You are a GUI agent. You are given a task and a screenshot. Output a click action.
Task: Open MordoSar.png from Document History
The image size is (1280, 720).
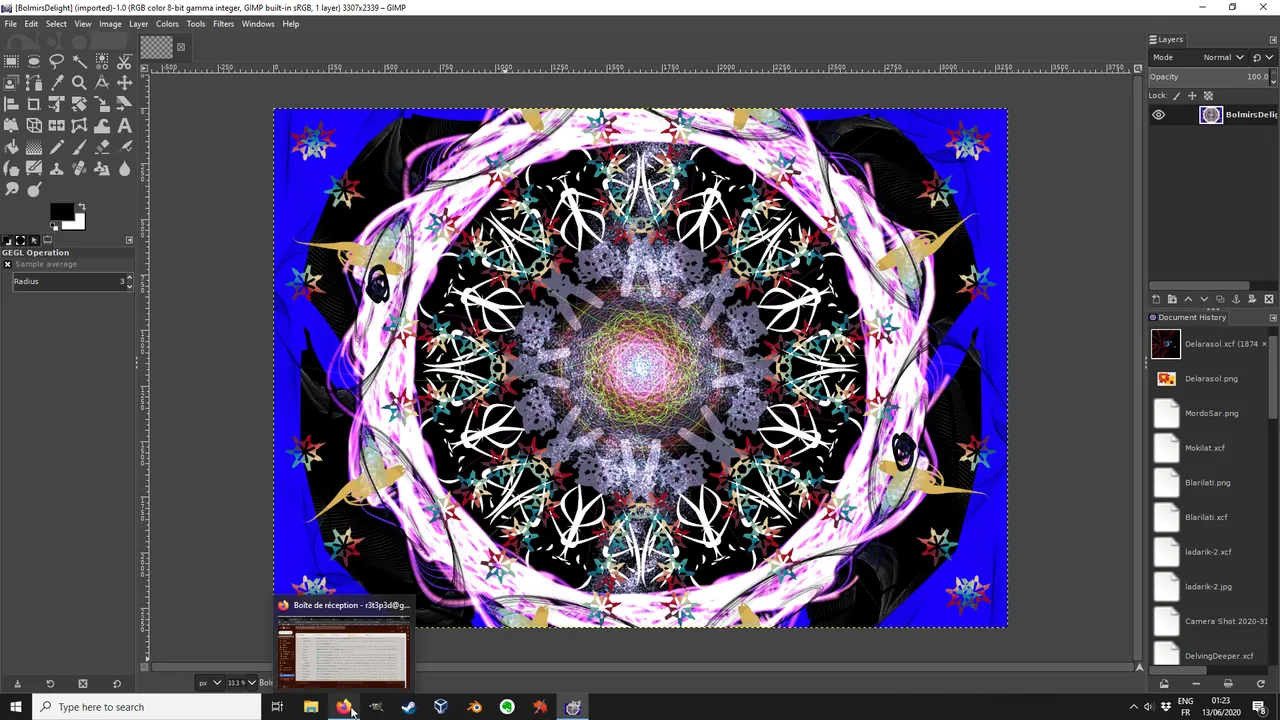tap(1210, 413)
